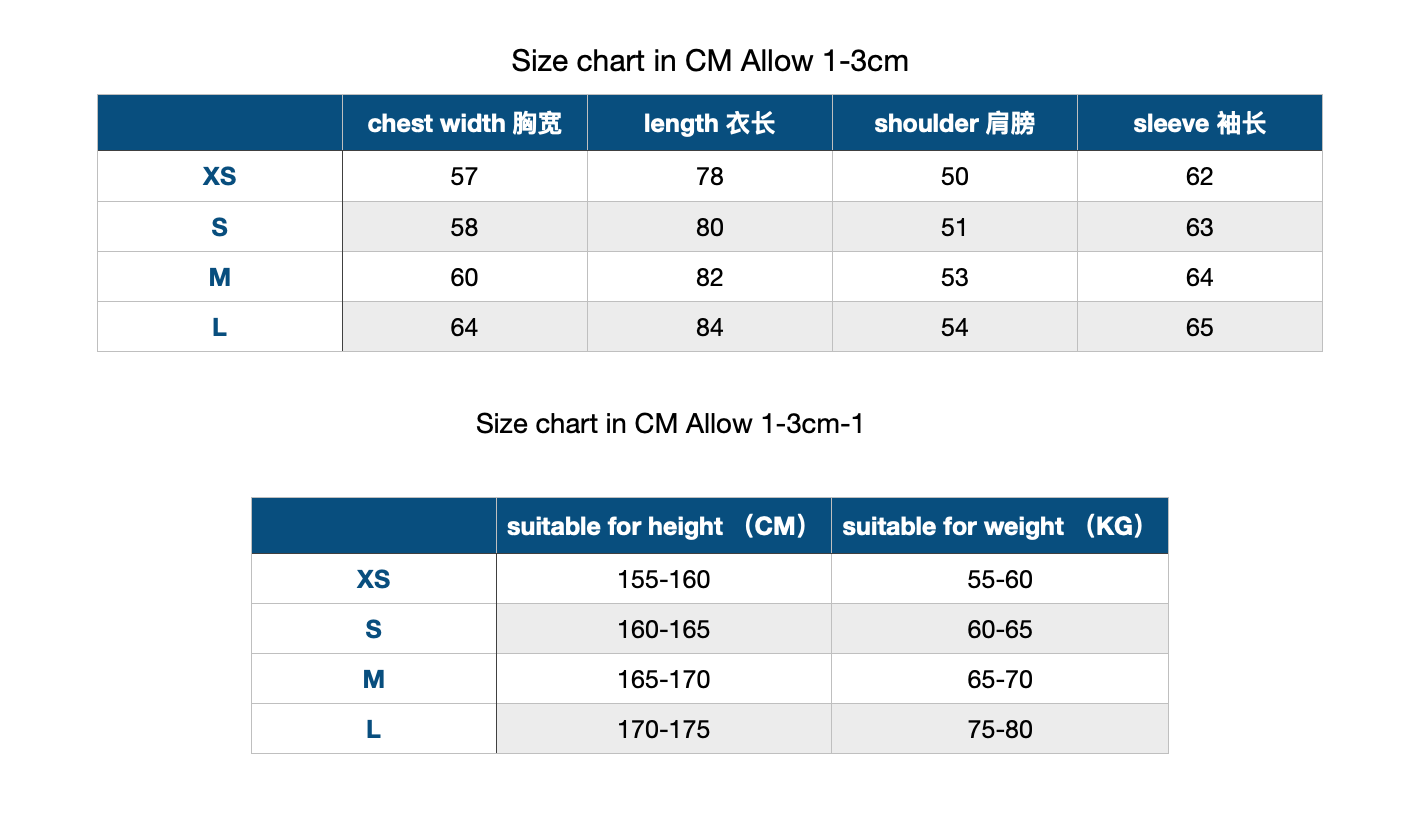This screenshot has height=826, width=1420.
Task: Click the weight range 75-80 cell
Action: click(x=1000, y=729)
